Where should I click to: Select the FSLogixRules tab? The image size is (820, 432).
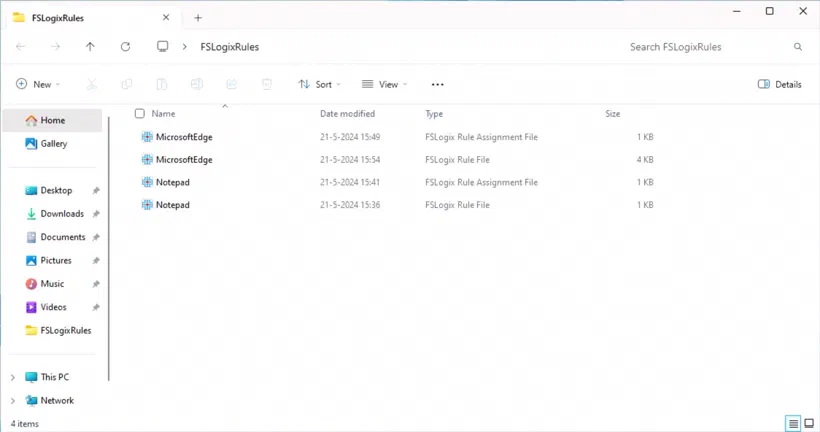click(92, 17)
